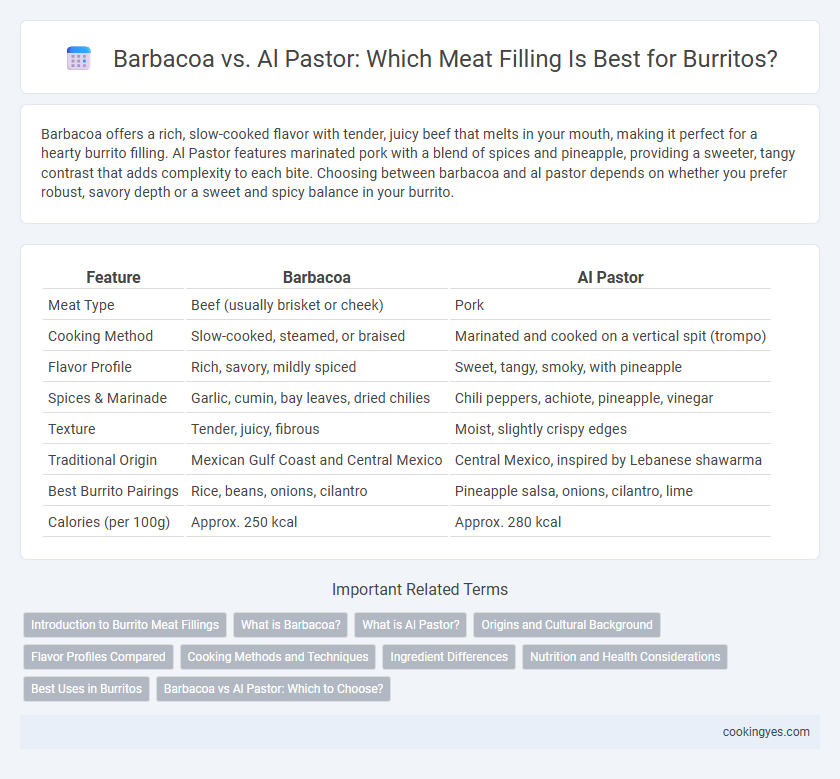840x779 pixels.
Task: Click the 'Slow-cooked, steamed, or braised' cell
Action: click(x=317, y=336)
